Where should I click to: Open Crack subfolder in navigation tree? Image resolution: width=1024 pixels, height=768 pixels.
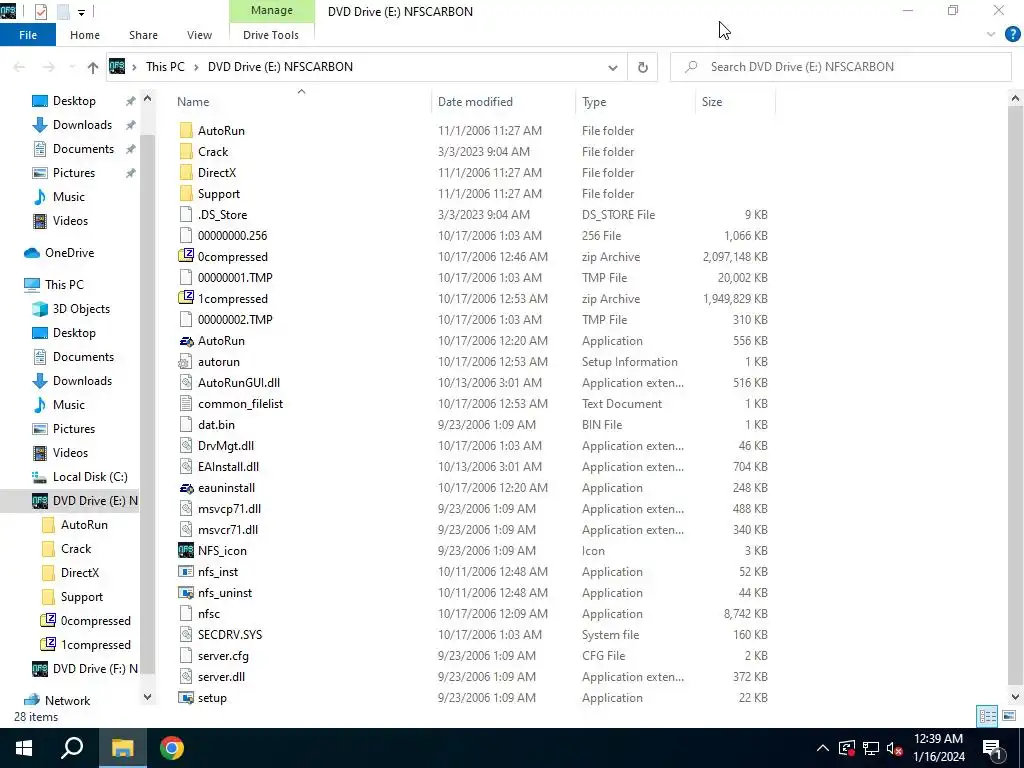[x=76, y=549]
